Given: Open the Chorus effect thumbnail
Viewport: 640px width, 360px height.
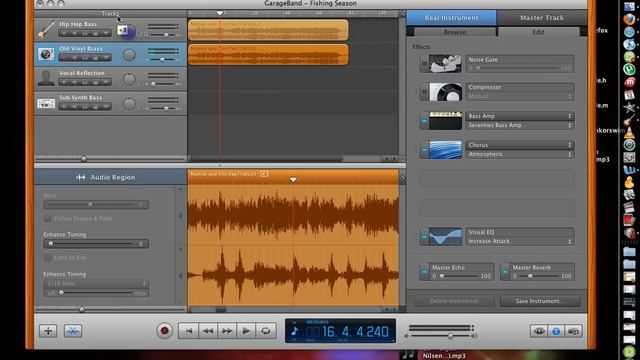Looking at the screenshot, I should pos(445,150).
